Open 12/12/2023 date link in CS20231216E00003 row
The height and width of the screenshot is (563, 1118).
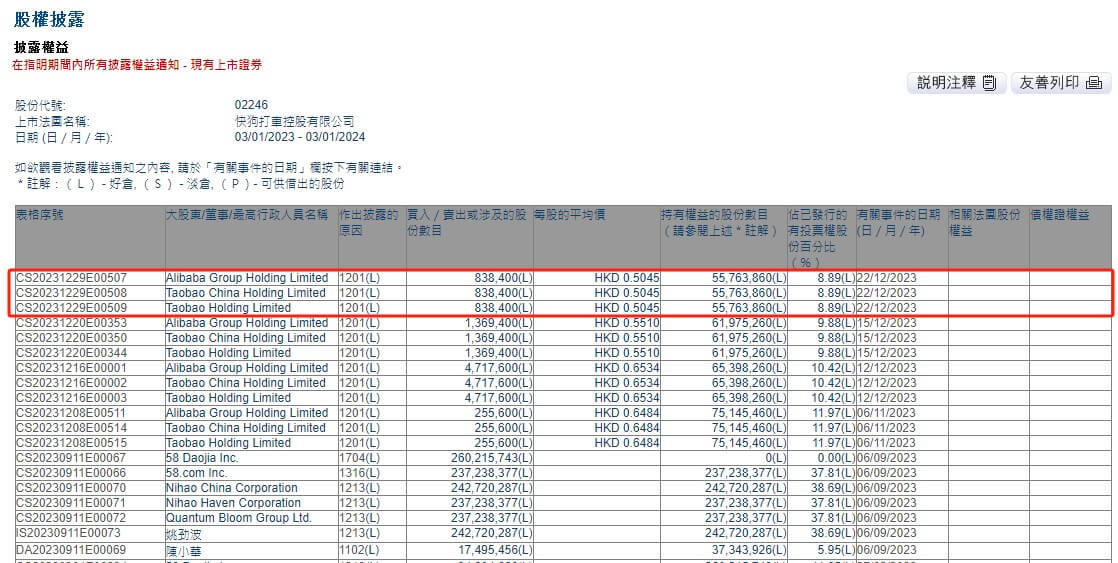click(886, 398)
